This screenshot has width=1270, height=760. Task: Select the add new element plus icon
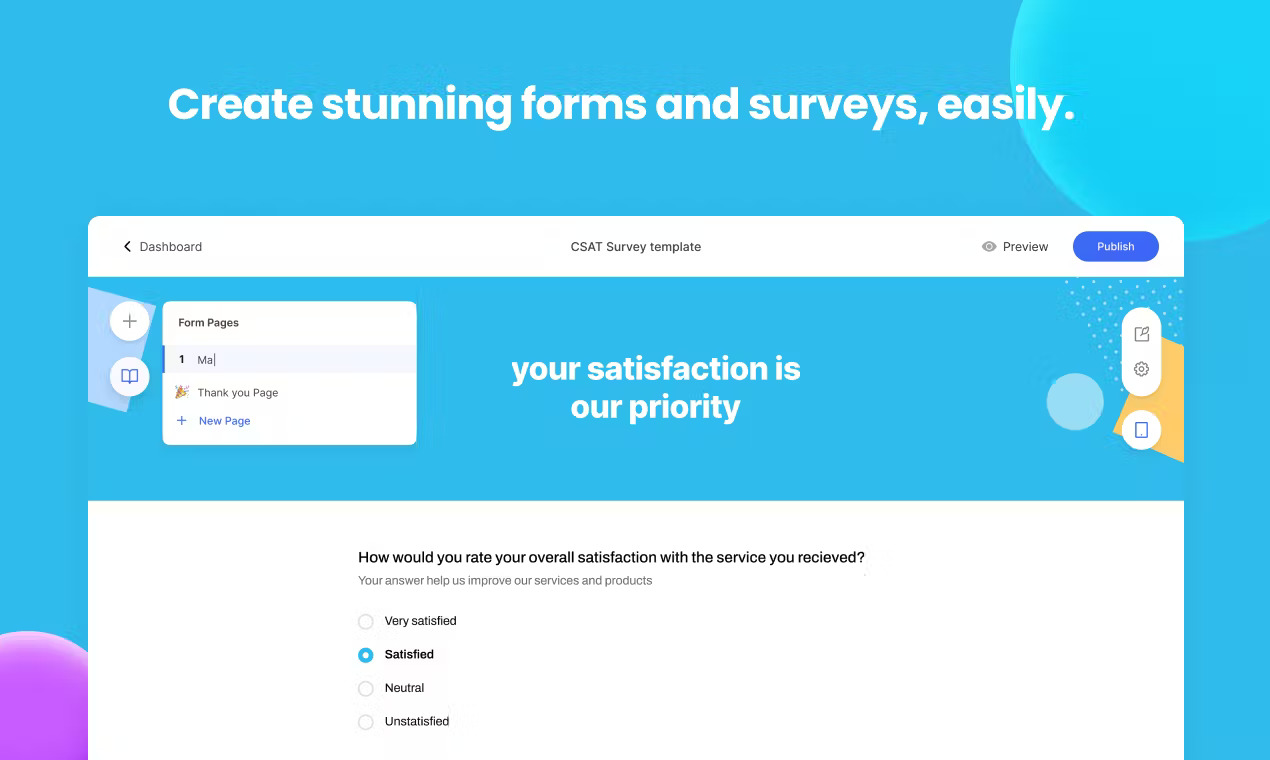pyautogui.click(x=129, y=321)
